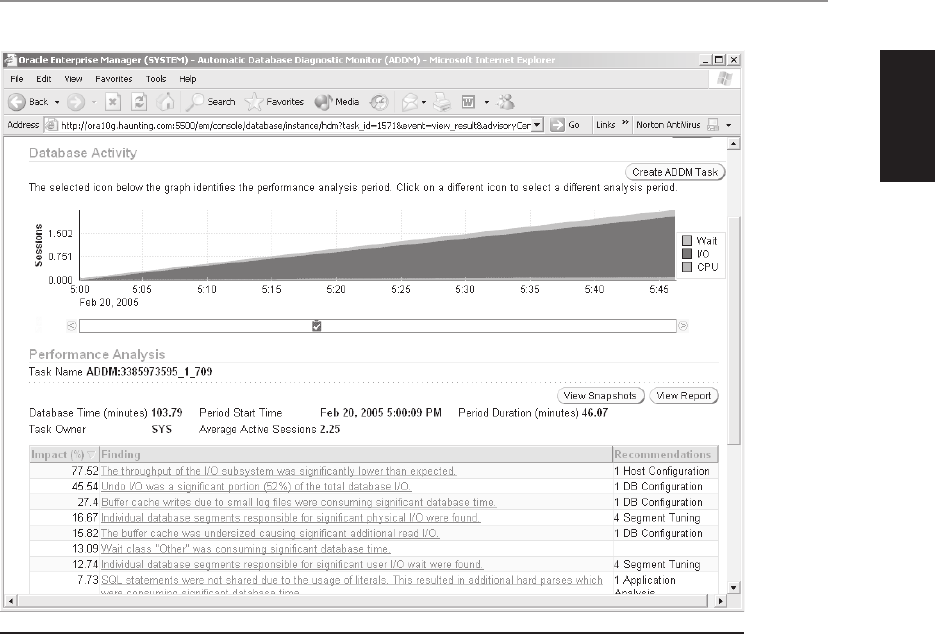This screenshot has height=634, width=935.
Task: Open the Forward button history dropdown
Action: pyautogui.click(x=94, y=102)
